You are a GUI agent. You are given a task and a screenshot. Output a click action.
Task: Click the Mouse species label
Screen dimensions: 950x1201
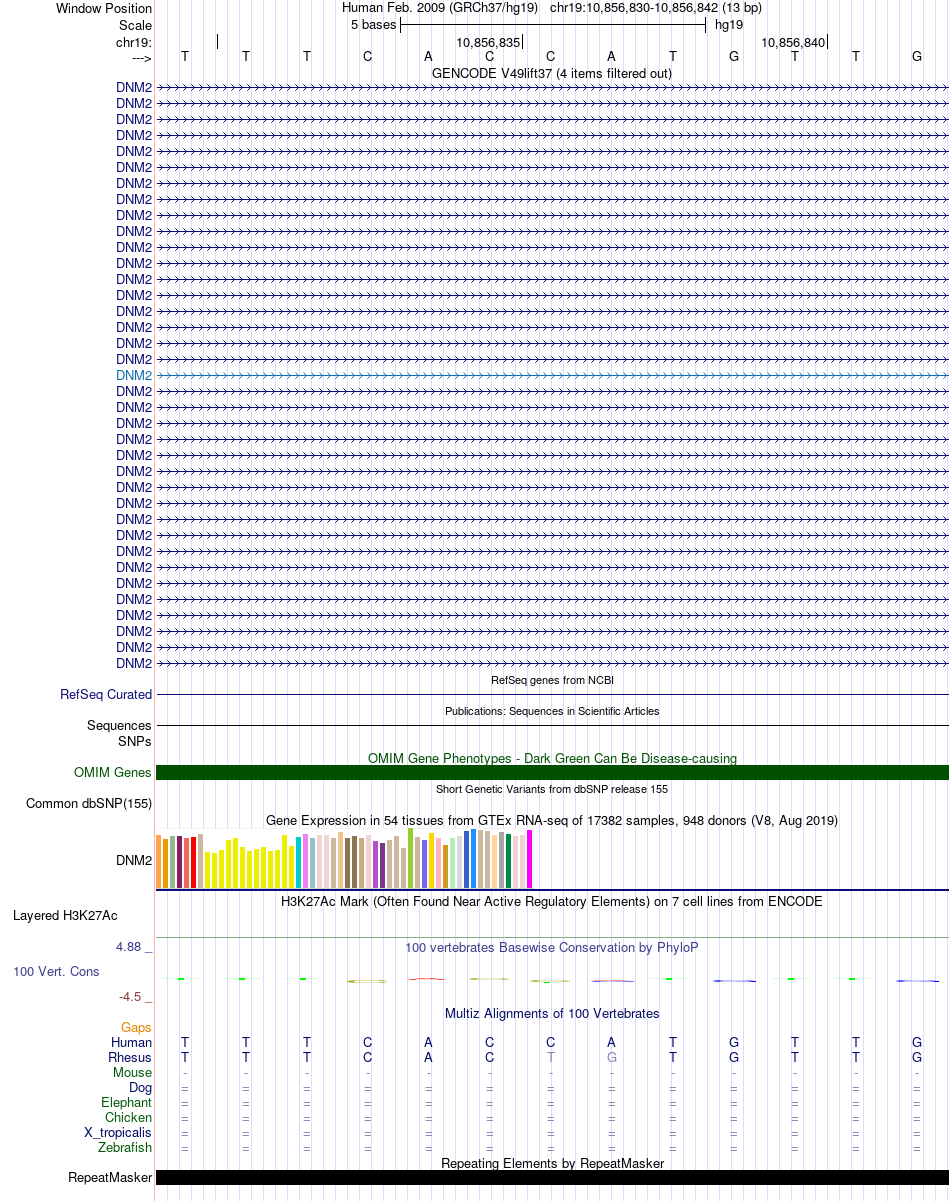click(133, 1072)
